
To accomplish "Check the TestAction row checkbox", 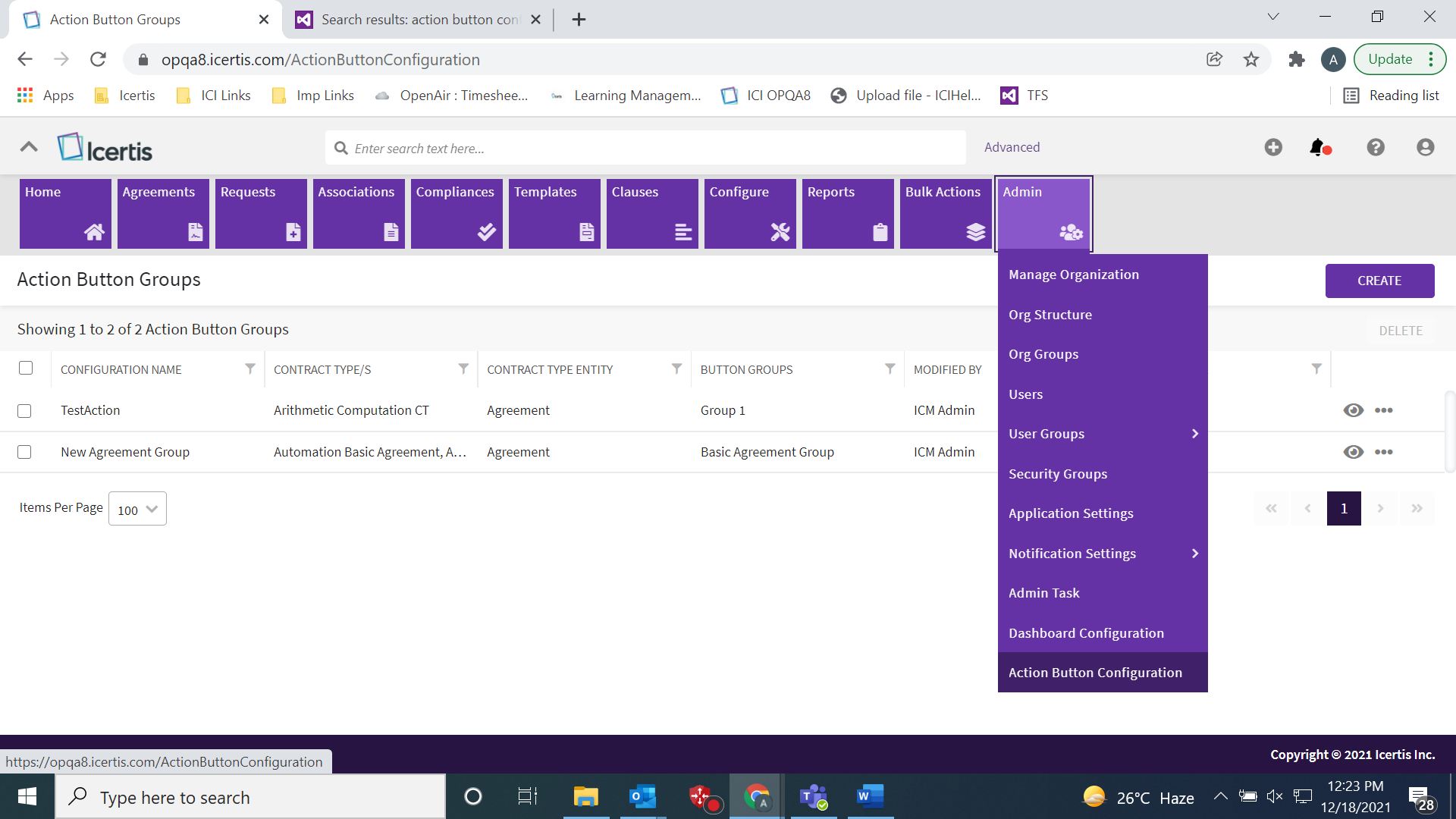I will click(24, 411).
